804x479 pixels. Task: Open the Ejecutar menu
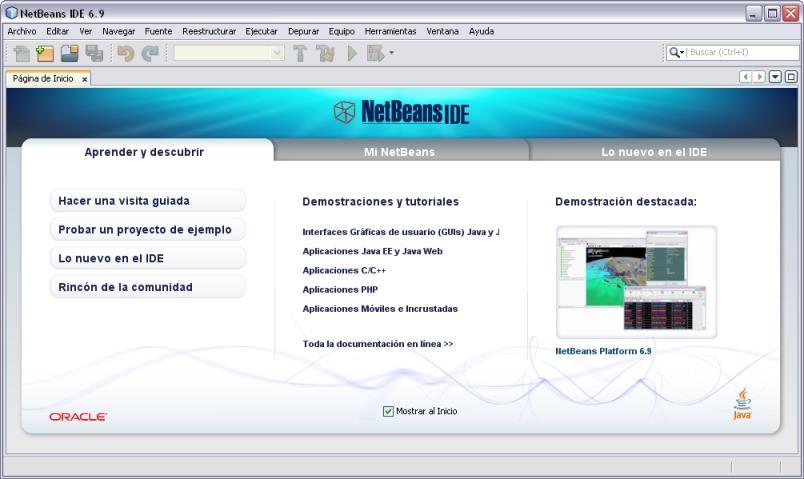(x=262, y=31)
